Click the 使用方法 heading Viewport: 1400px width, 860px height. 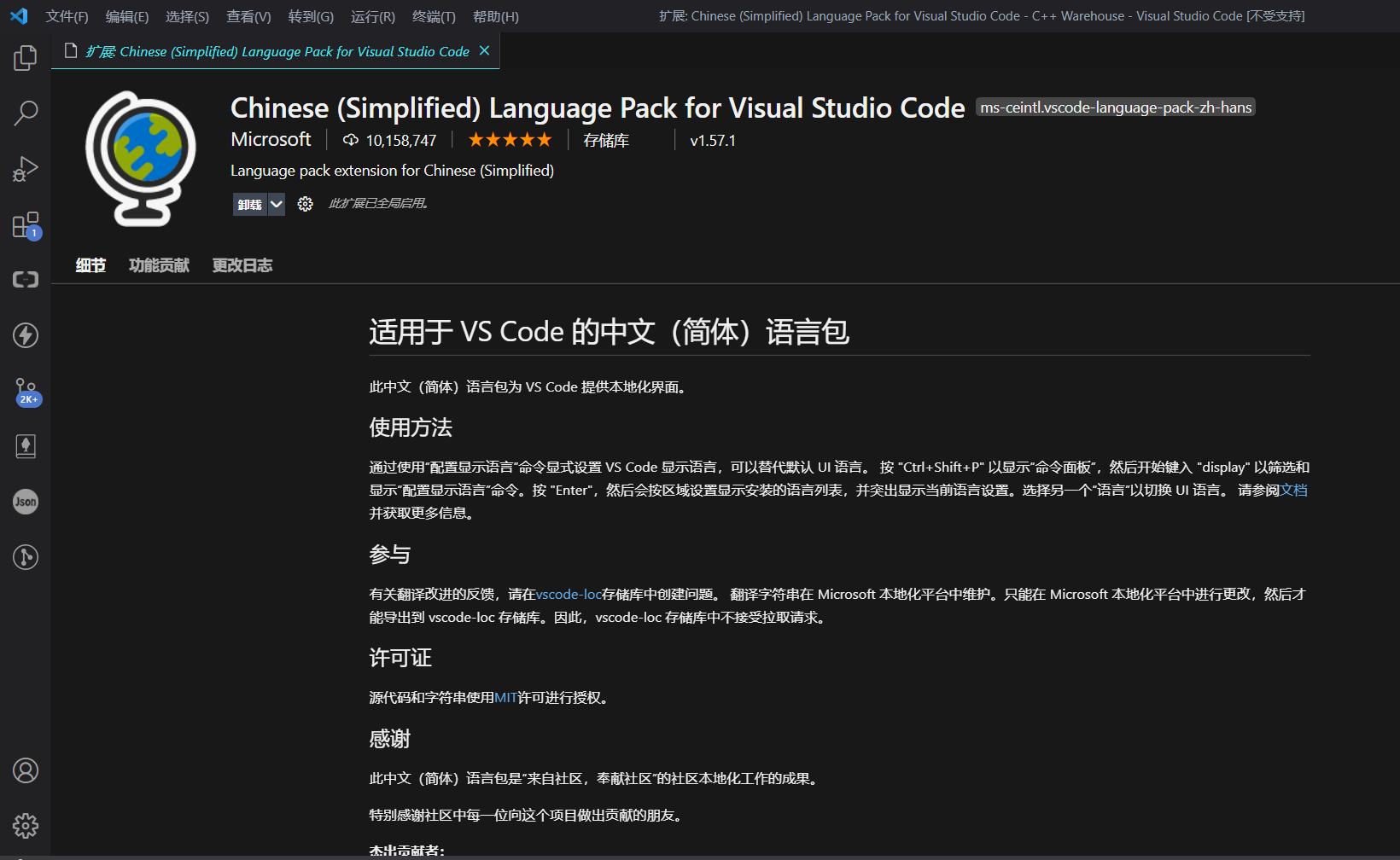pos(411,427)
